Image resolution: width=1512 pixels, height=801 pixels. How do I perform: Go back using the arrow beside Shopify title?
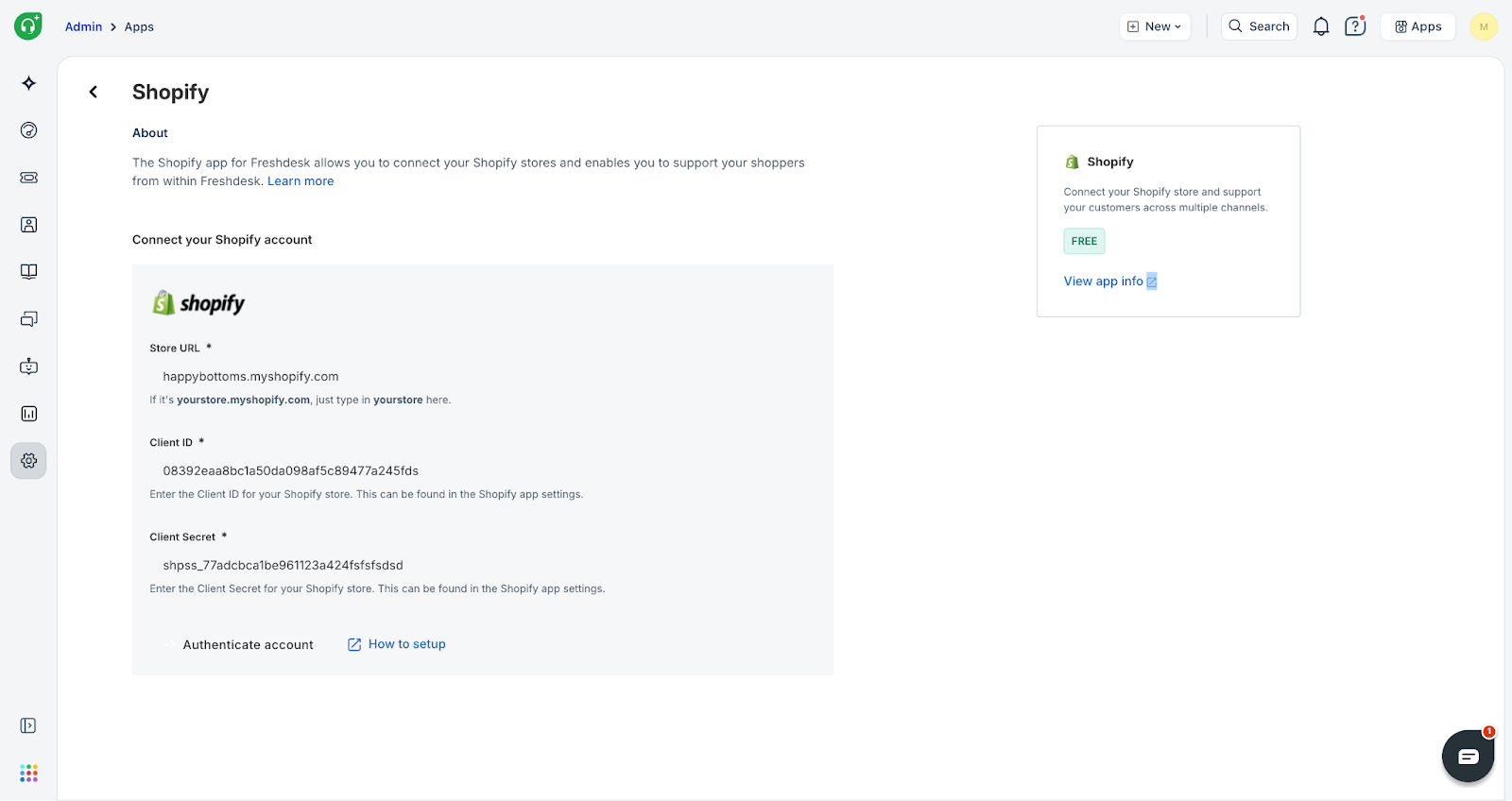[94, 92]
